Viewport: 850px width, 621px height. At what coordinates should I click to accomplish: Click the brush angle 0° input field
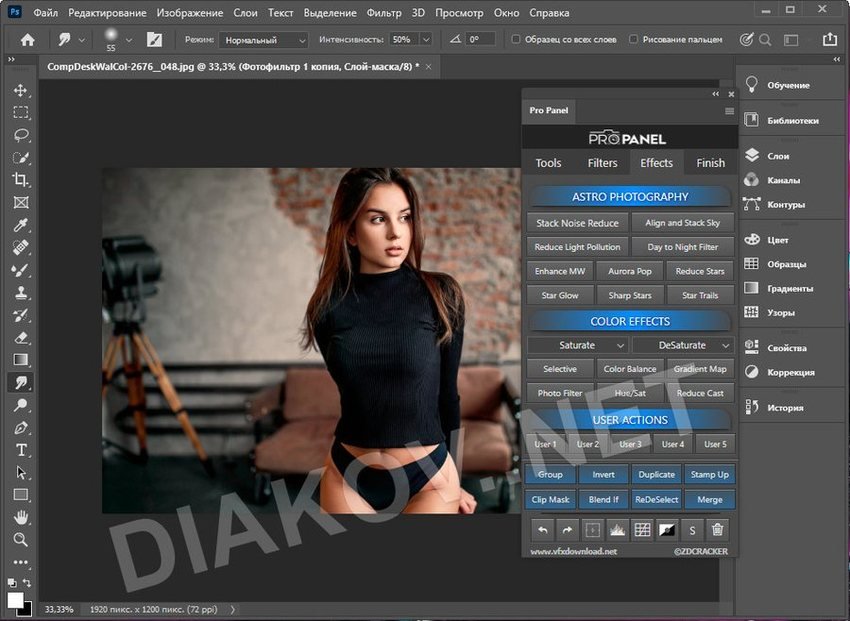click(481, 40)
